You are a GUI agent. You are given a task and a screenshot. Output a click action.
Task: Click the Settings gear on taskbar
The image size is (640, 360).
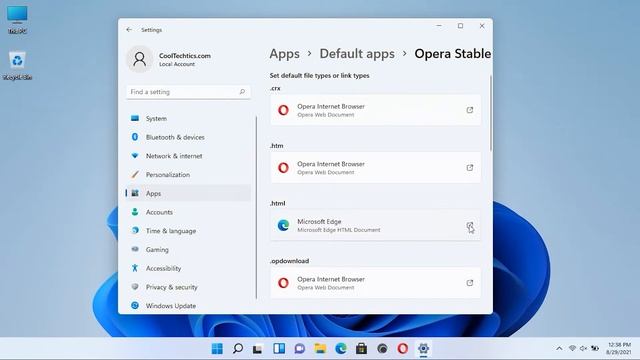pos(423,349)
